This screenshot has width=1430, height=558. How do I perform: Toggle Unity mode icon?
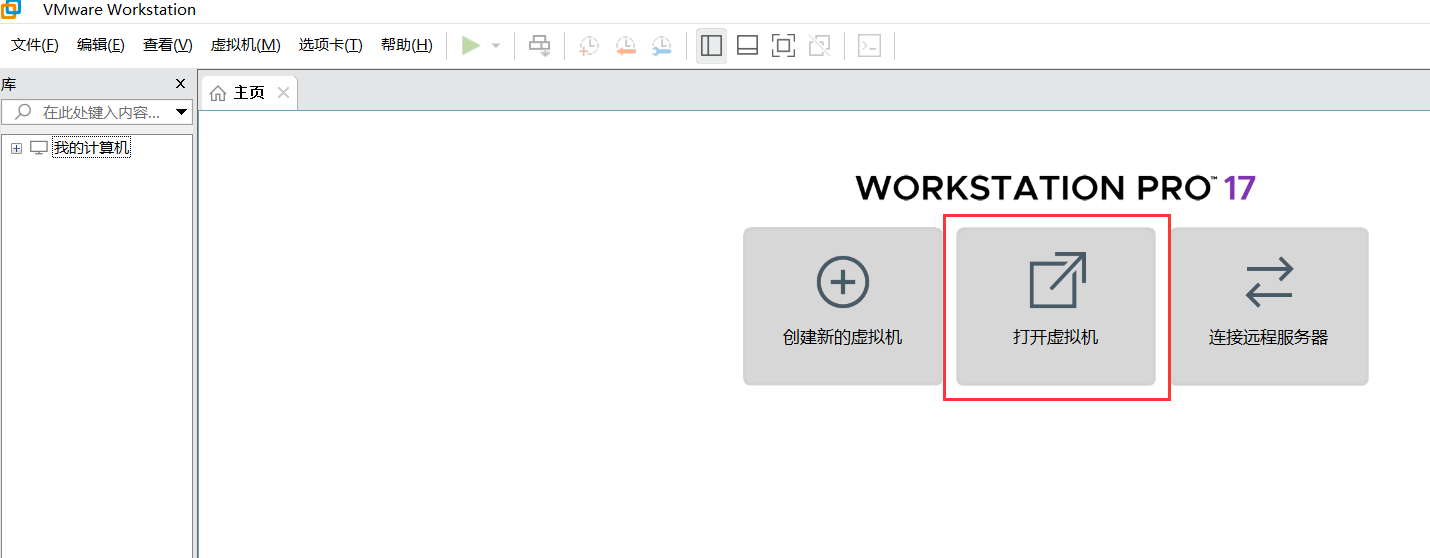pos(820,46)
